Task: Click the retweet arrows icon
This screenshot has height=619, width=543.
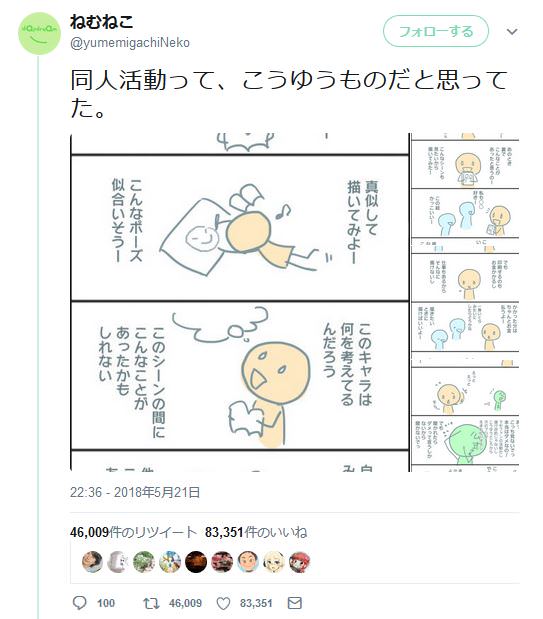Action: click(151, 603)
